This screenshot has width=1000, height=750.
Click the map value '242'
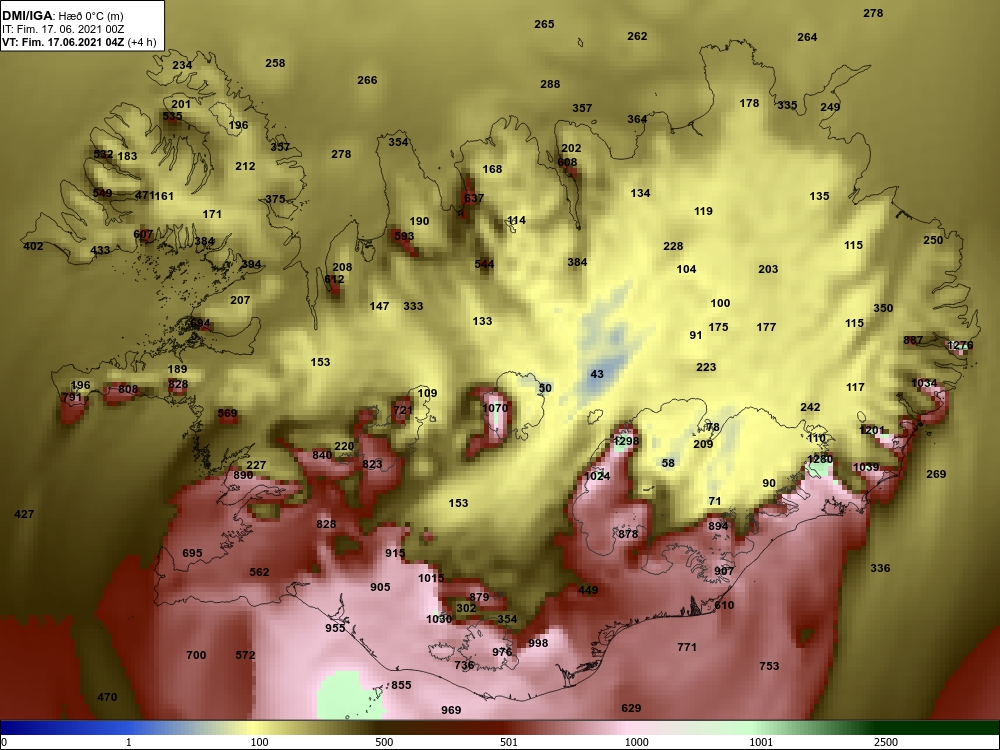coord(810,408)
